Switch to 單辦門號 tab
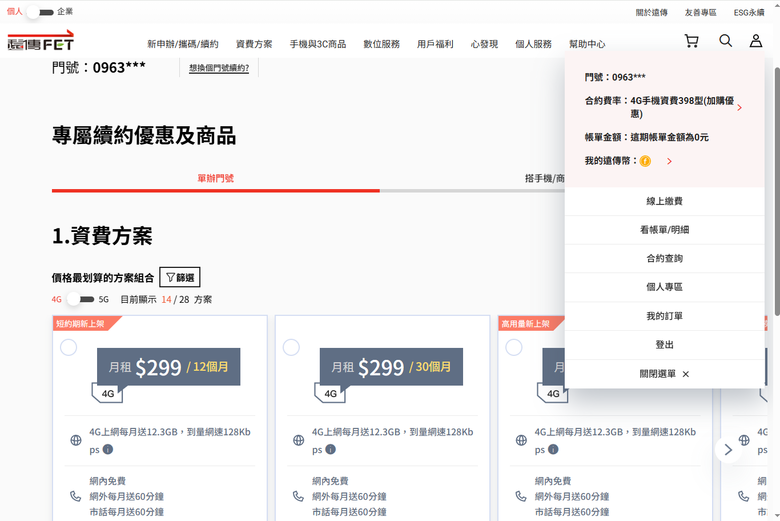This screenshot has height=521, width=780. (215, 178)
